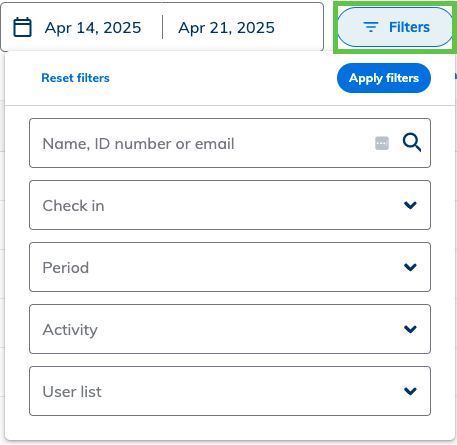The width and height of the screenshot is (457, 445).
Task: Click the divider between the two dates
Action: click(x=162, y=27)
